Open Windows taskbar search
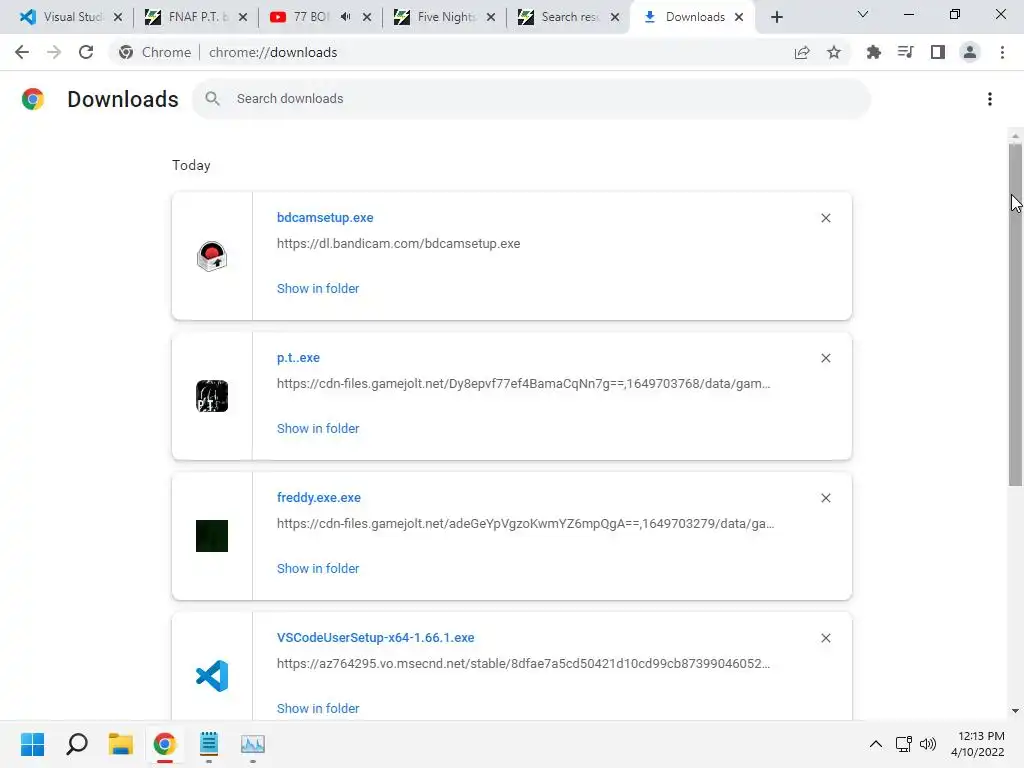Image resolution: width=1024 pixels, height=768 pixels. pyautogui.click(x=76, y=744)
